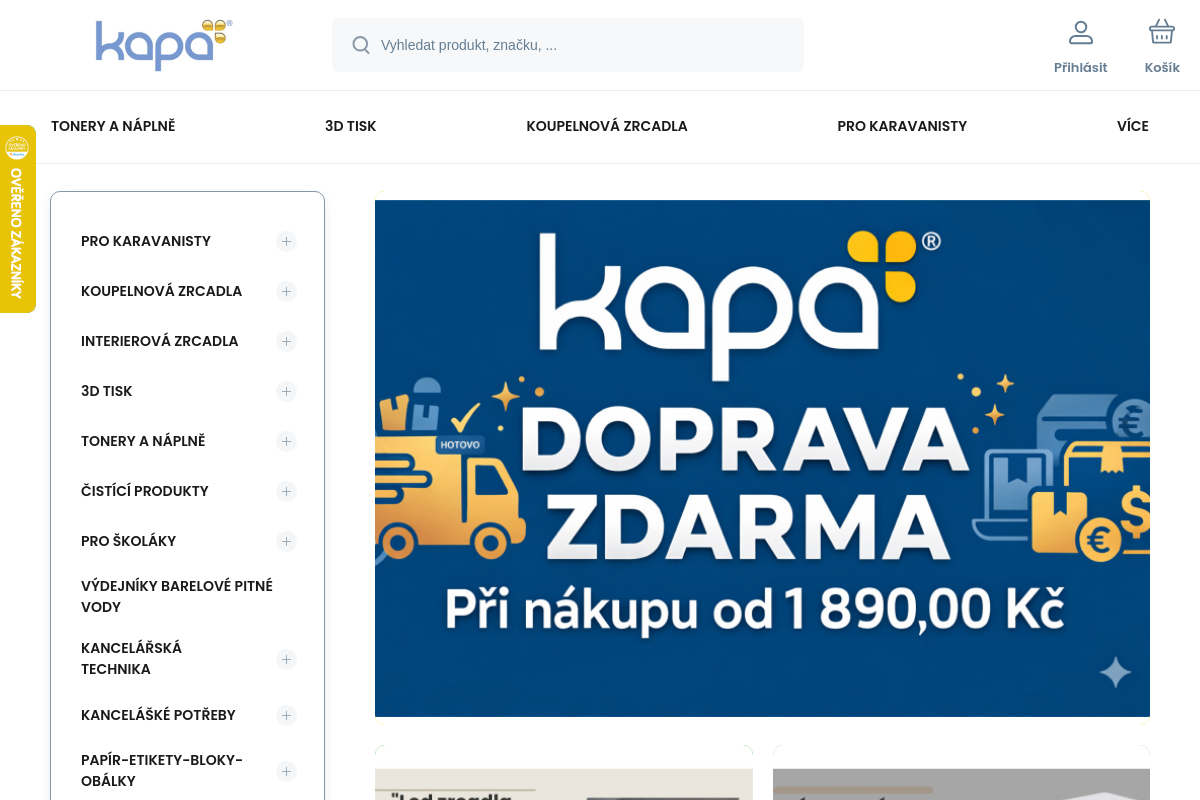Expand the KOUPELNOVÁ ZRCADLA sidebar category
This screenshot has height=800, width=1200.
pos(286,291)
